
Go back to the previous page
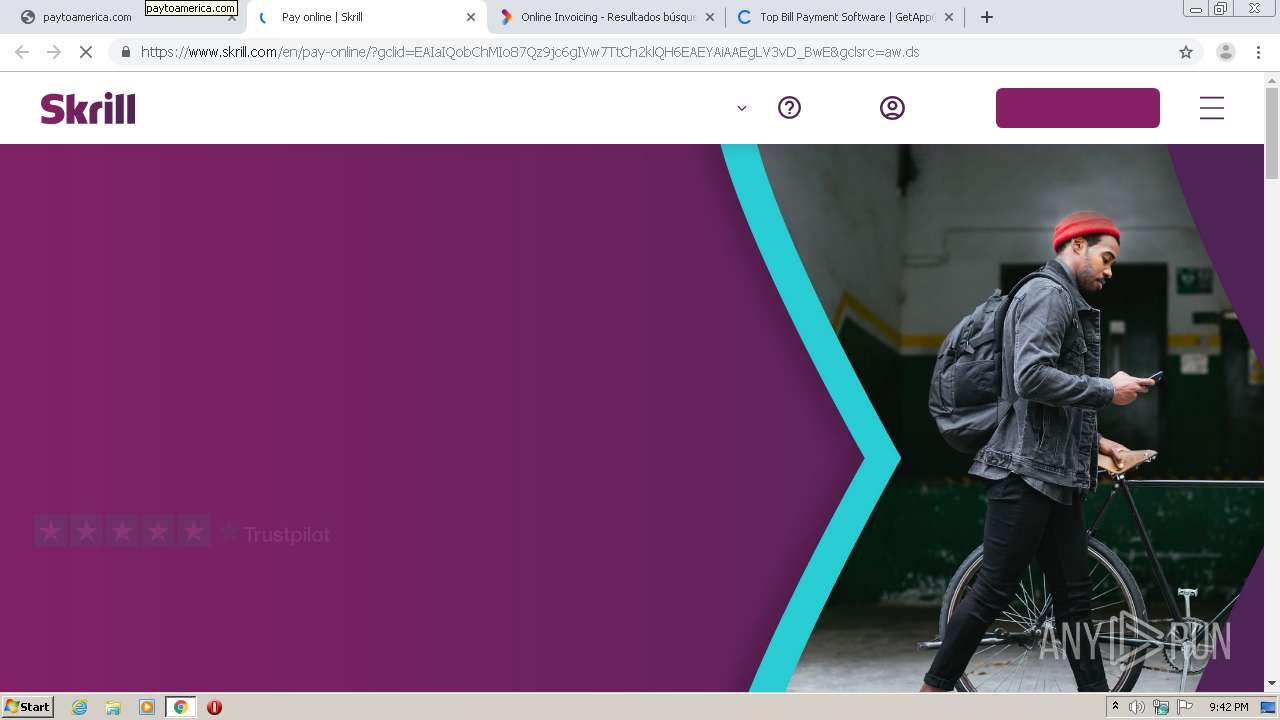point(22,52)
